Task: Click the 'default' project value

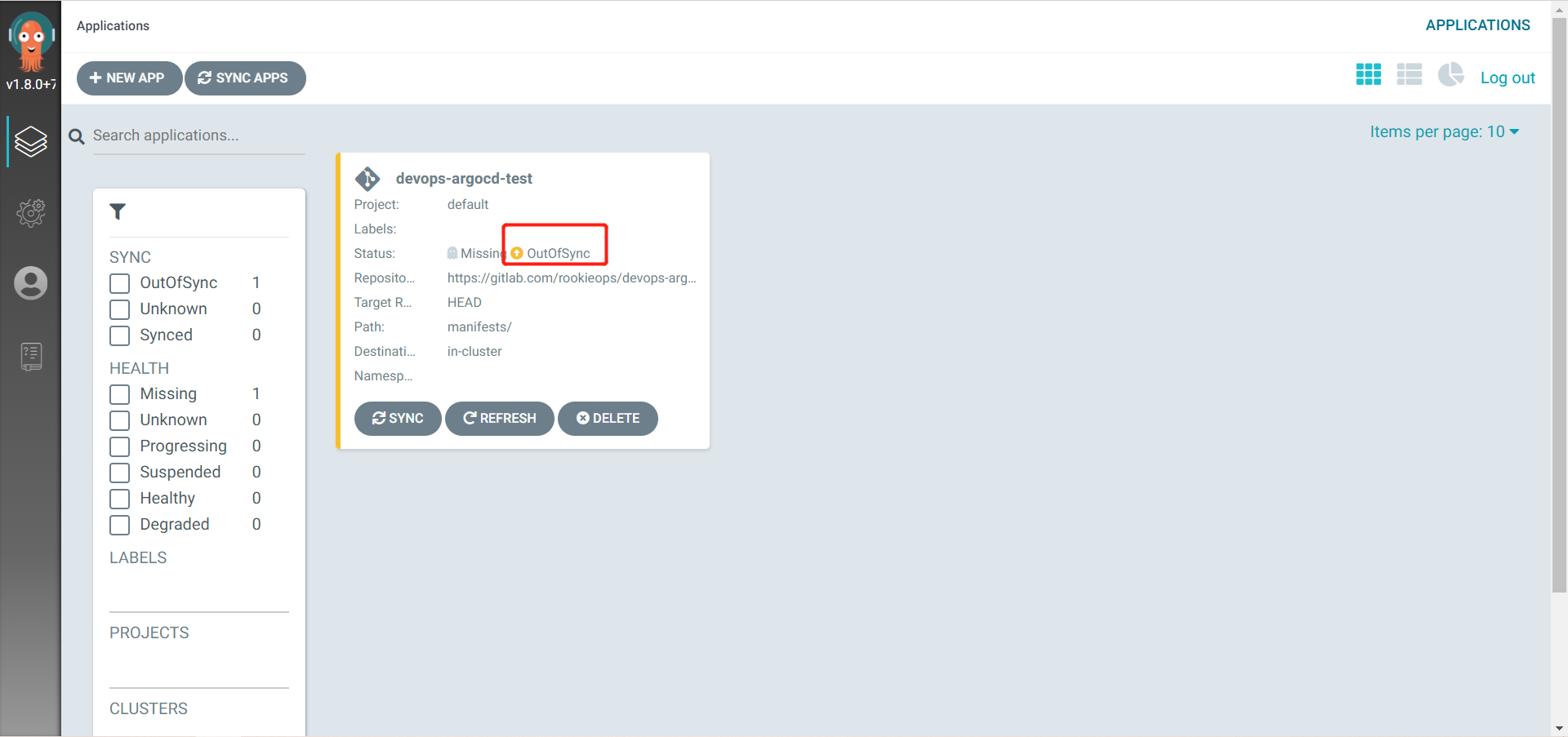Action: coord(468,205)
